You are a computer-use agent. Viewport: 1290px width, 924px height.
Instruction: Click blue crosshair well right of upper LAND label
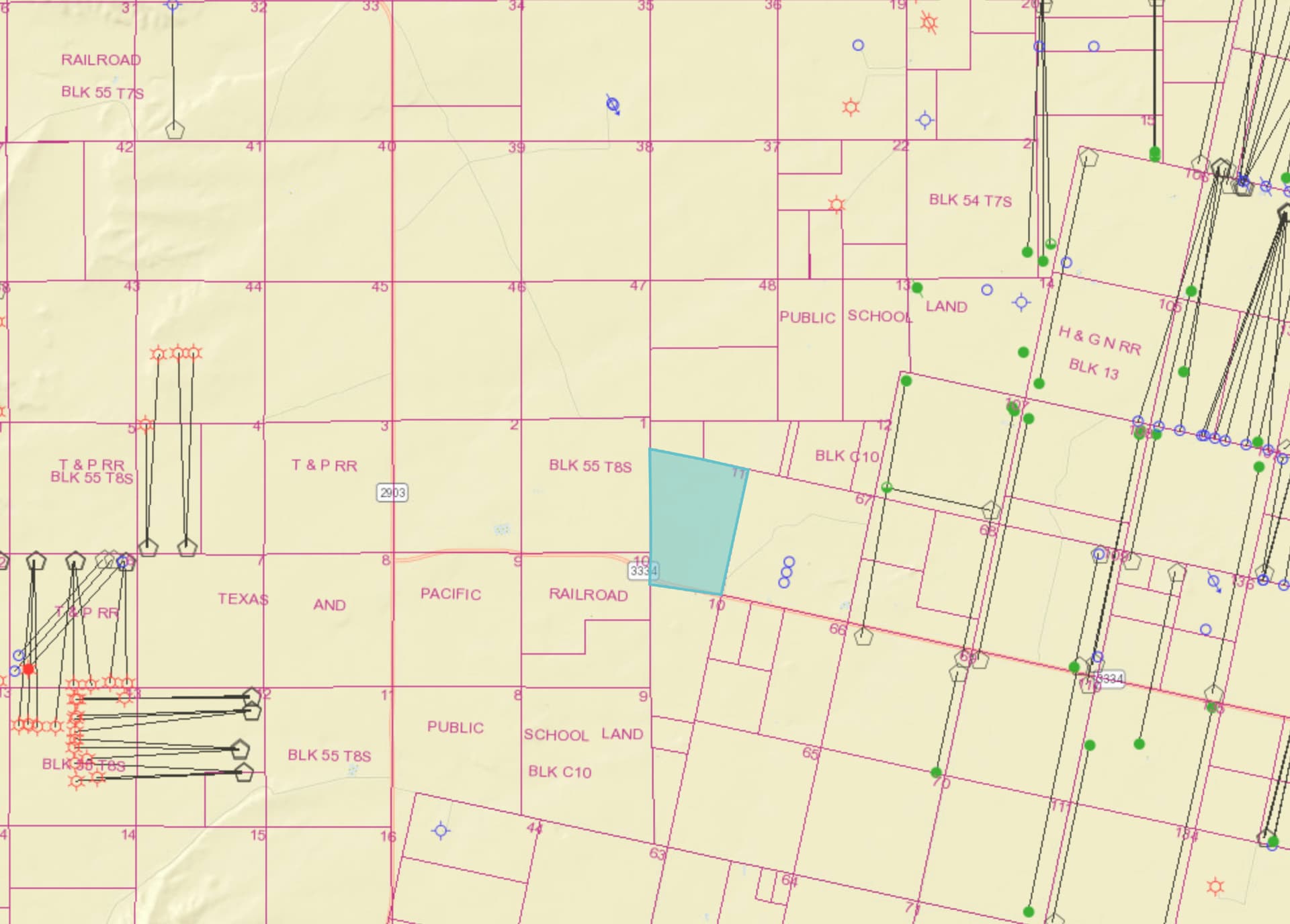tap(1021, 302)
